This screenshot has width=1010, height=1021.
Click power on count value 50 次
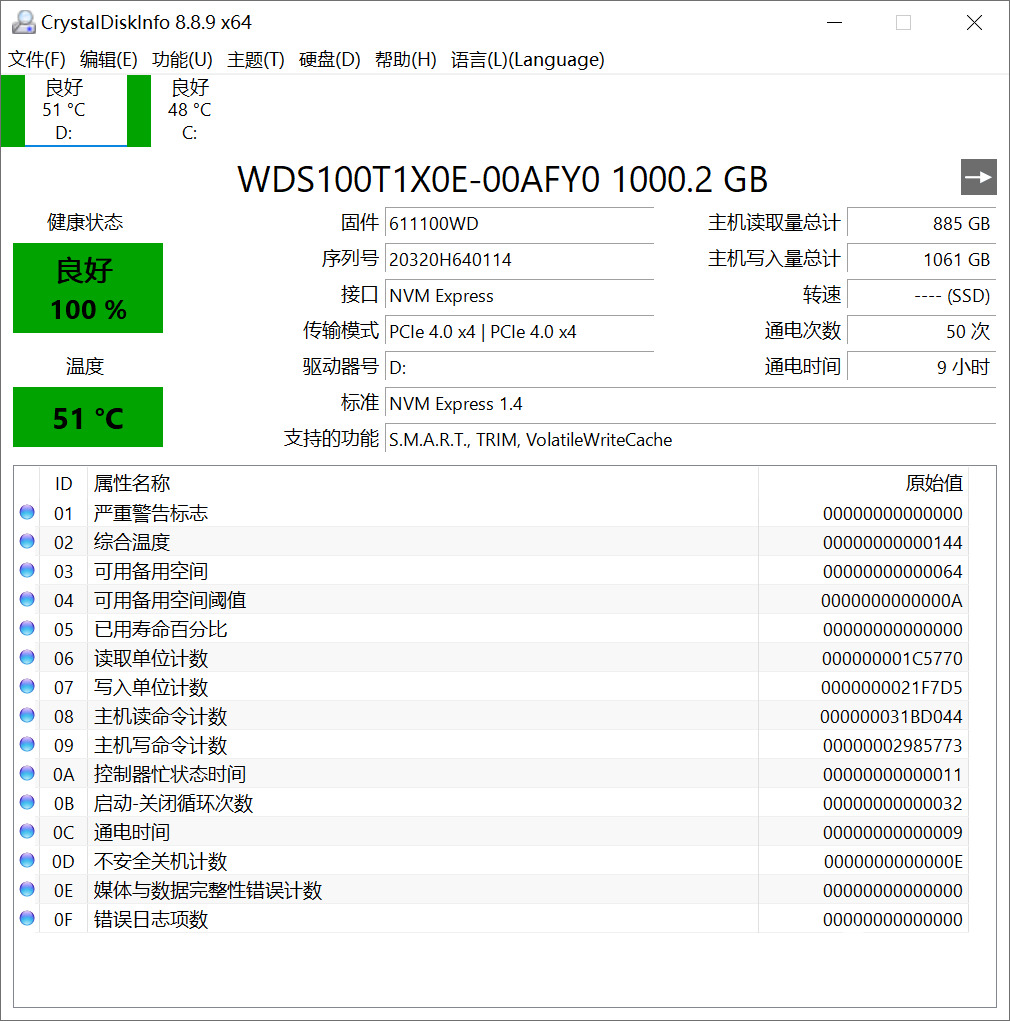(922, 332)
